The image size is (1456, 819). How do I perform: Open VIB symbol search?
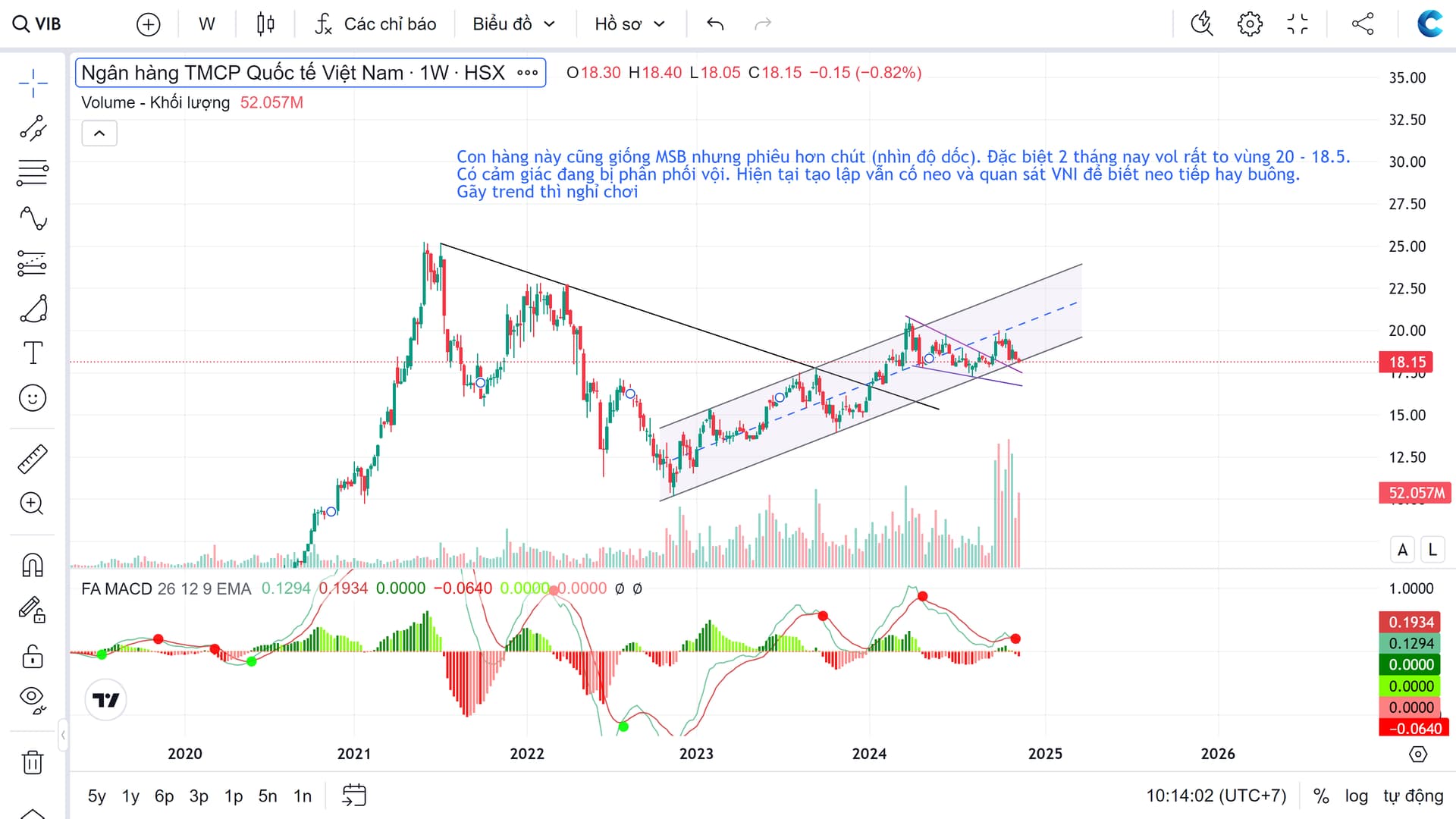pyautogui.click(x=38, y=24)
